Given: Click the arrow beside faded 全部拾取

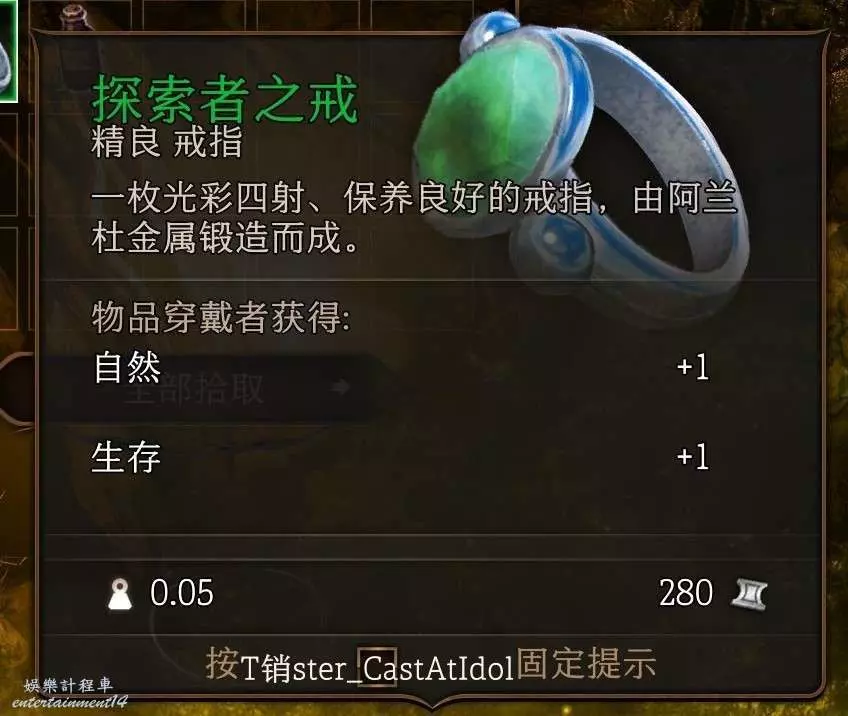Looking at the screenshot, I should coord(340,387).
